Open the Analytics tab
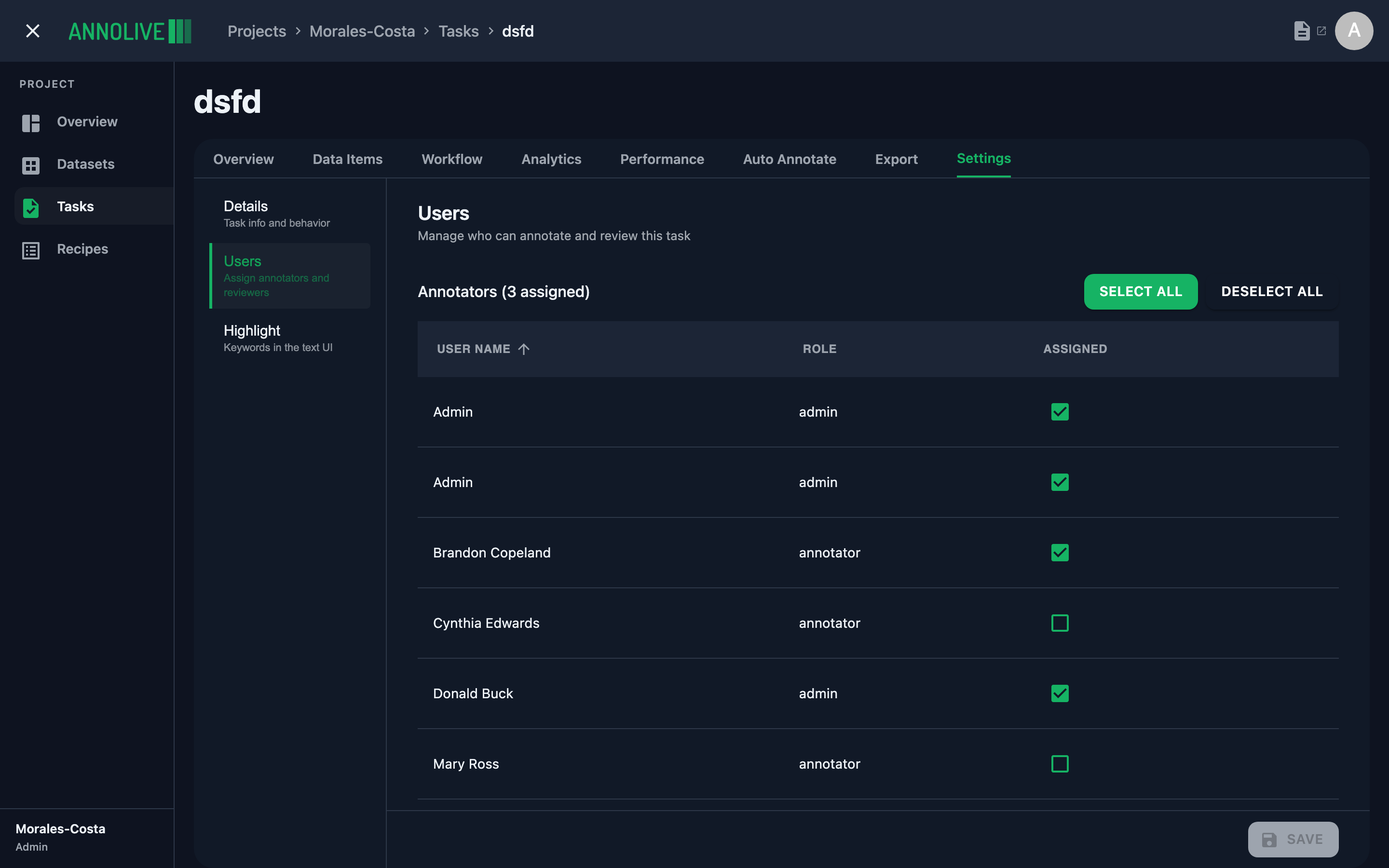 tap(551, 159)
